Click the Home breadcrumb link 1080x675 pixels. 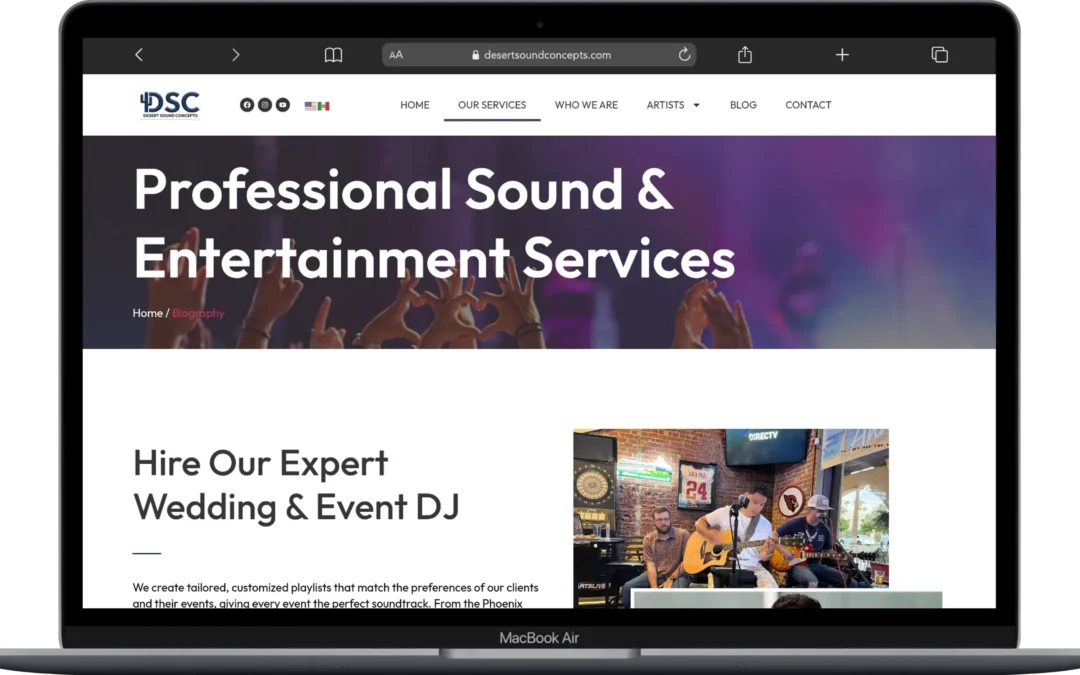147,313
